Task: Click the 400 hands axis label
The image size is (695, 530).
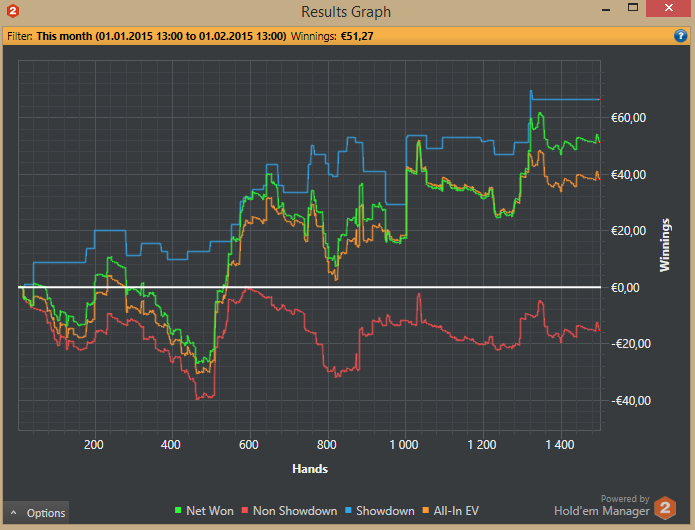Action: (x=170, y=444)
